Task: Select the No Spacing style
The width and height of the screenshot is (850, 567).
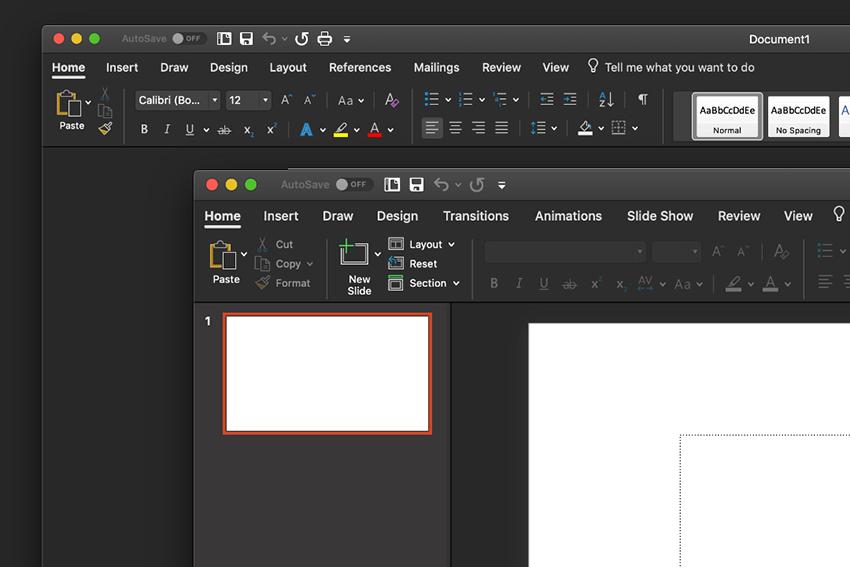Action: click(798, 117)
